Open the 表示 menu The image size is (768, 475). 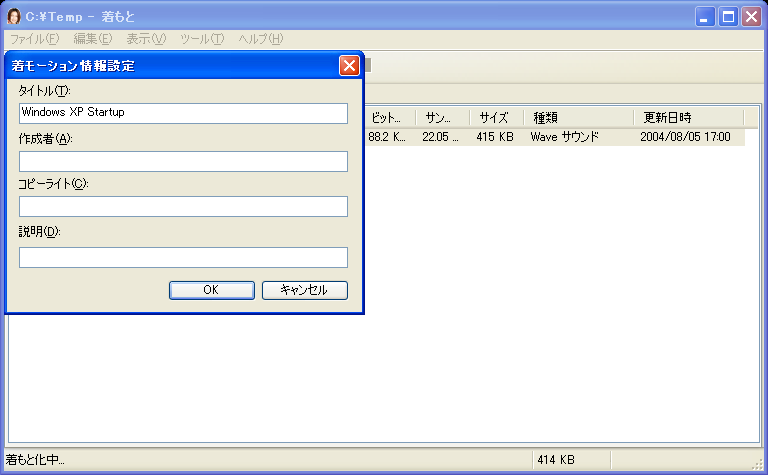[x=146, y=39]
